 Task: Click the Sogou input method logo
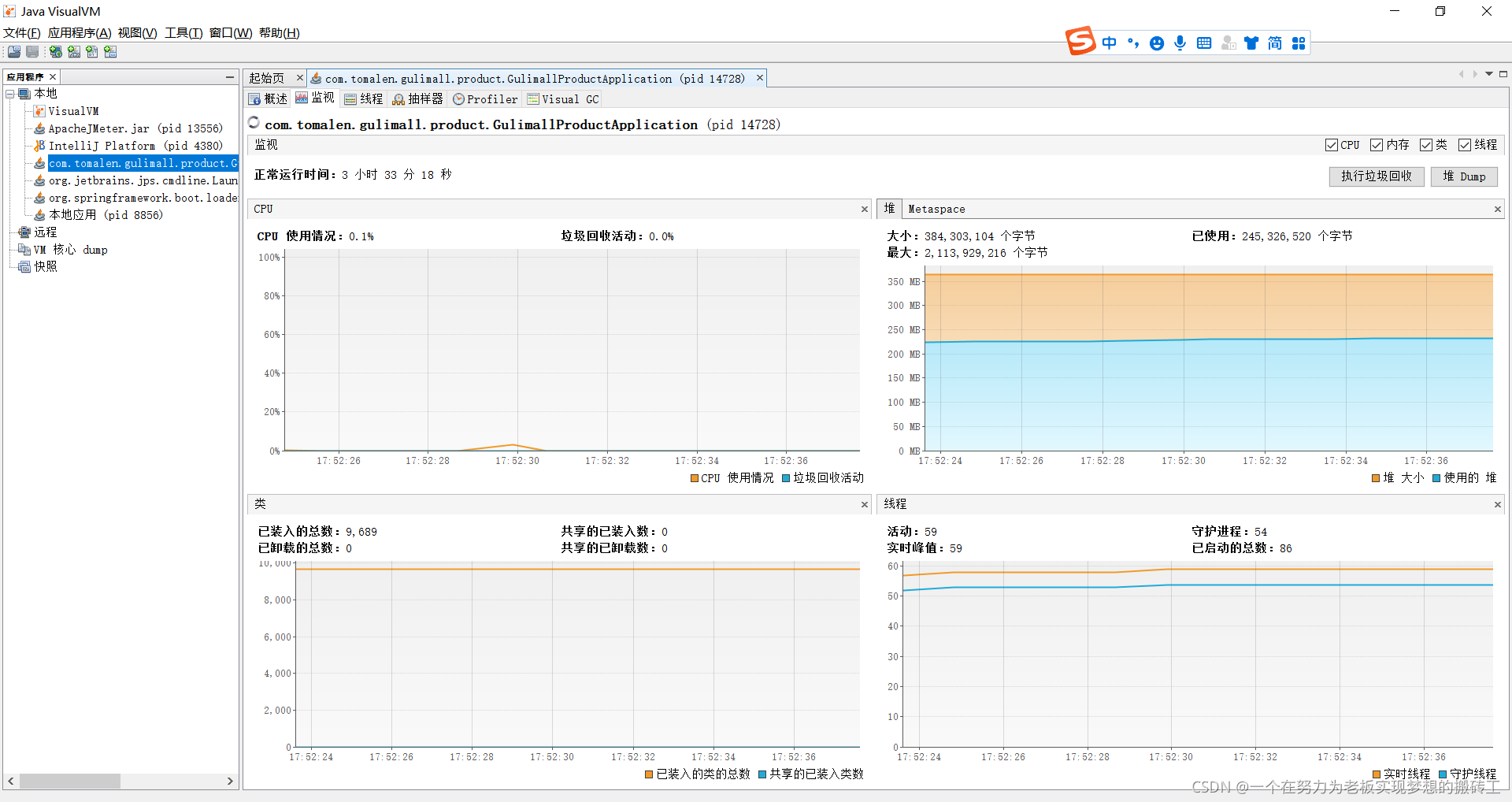[1080, 41]
